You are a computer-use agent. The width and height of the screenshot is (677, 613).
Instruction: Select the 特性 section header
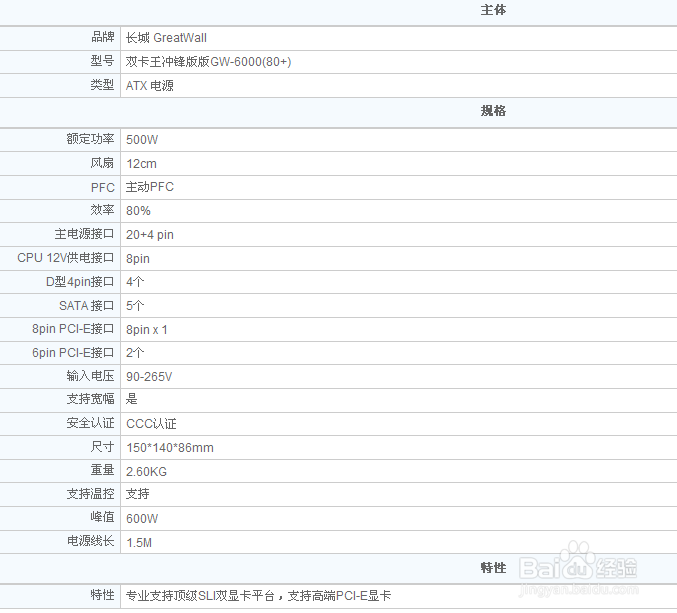pyautogui.click(x=493, y=568)
